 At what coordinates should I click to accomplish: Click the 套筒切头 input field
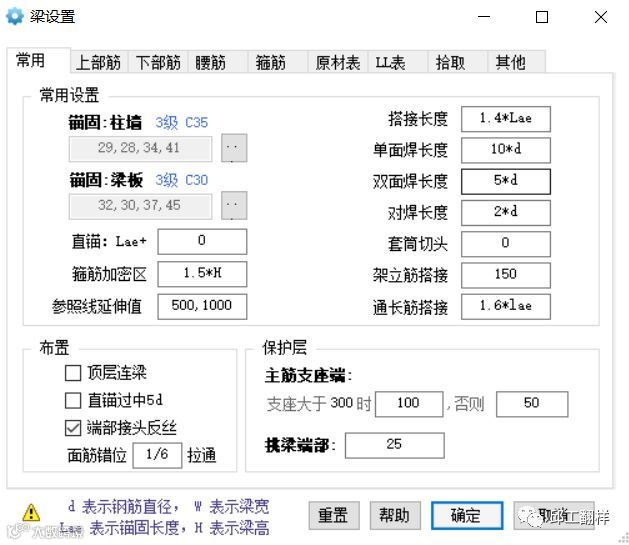click(506, 244)
